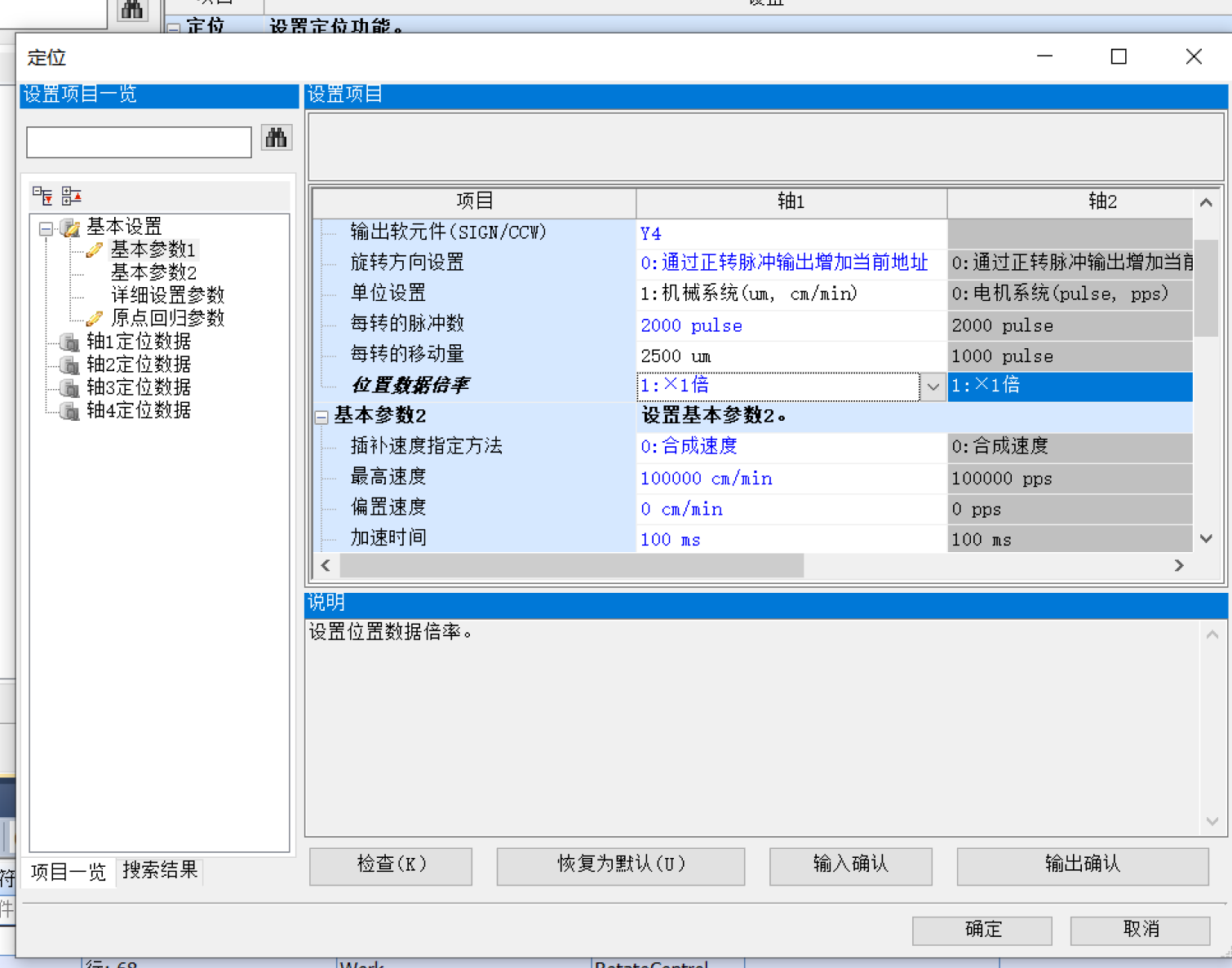The image size is (1232, 968).
Task: Switch to the 搜索结果 tab
Action: [160, 870]
